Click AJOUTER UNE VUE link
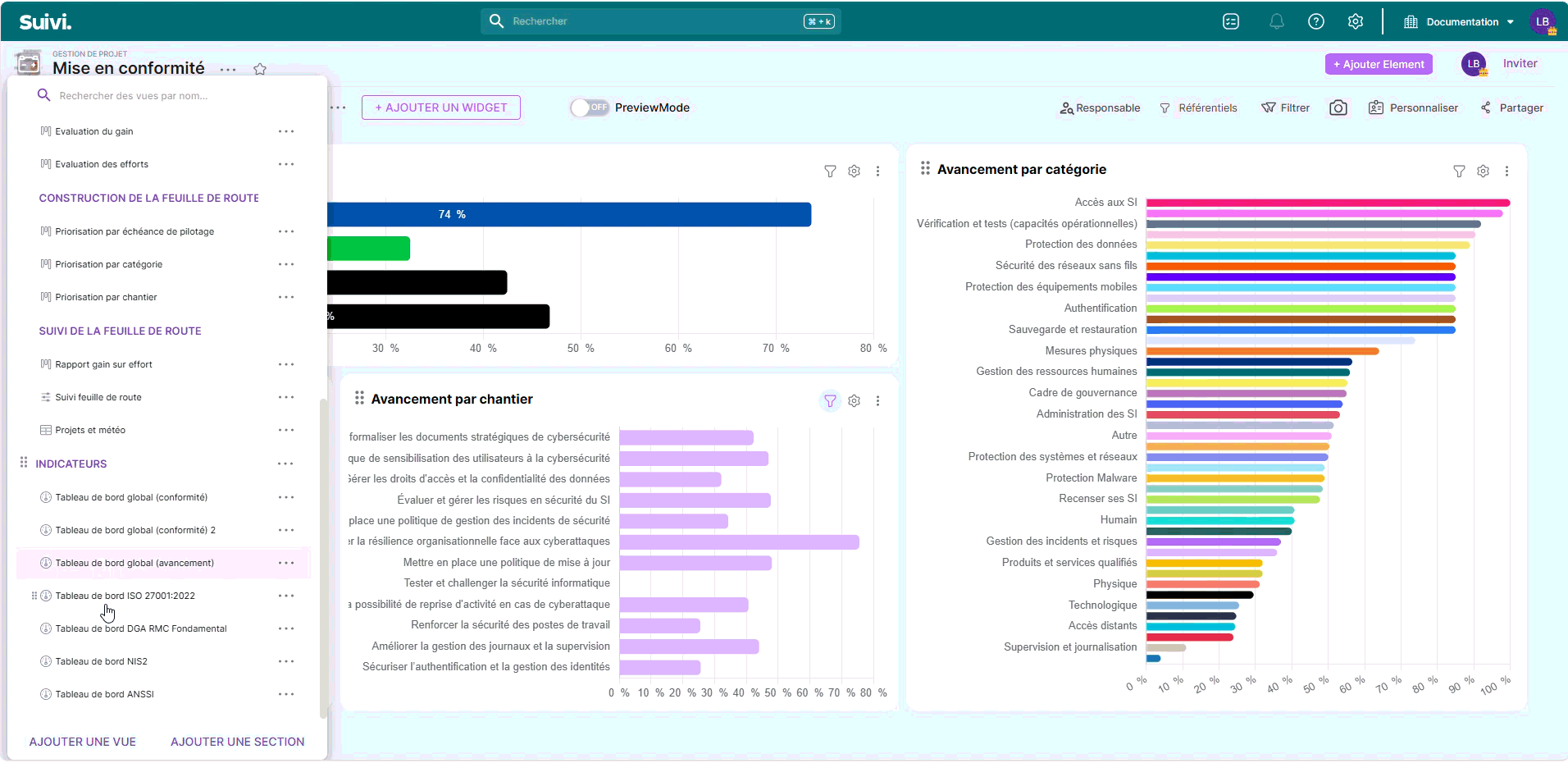The image size is (1568, 763). (83, 742)
